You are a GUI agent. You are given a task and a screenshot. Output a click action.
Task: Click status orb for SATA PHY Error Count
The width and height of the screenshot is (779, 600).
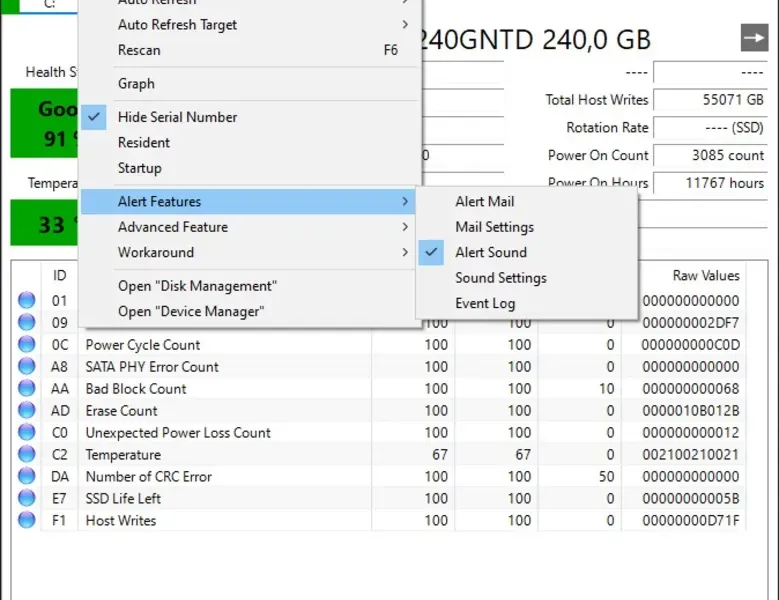[x=26, y=366]
